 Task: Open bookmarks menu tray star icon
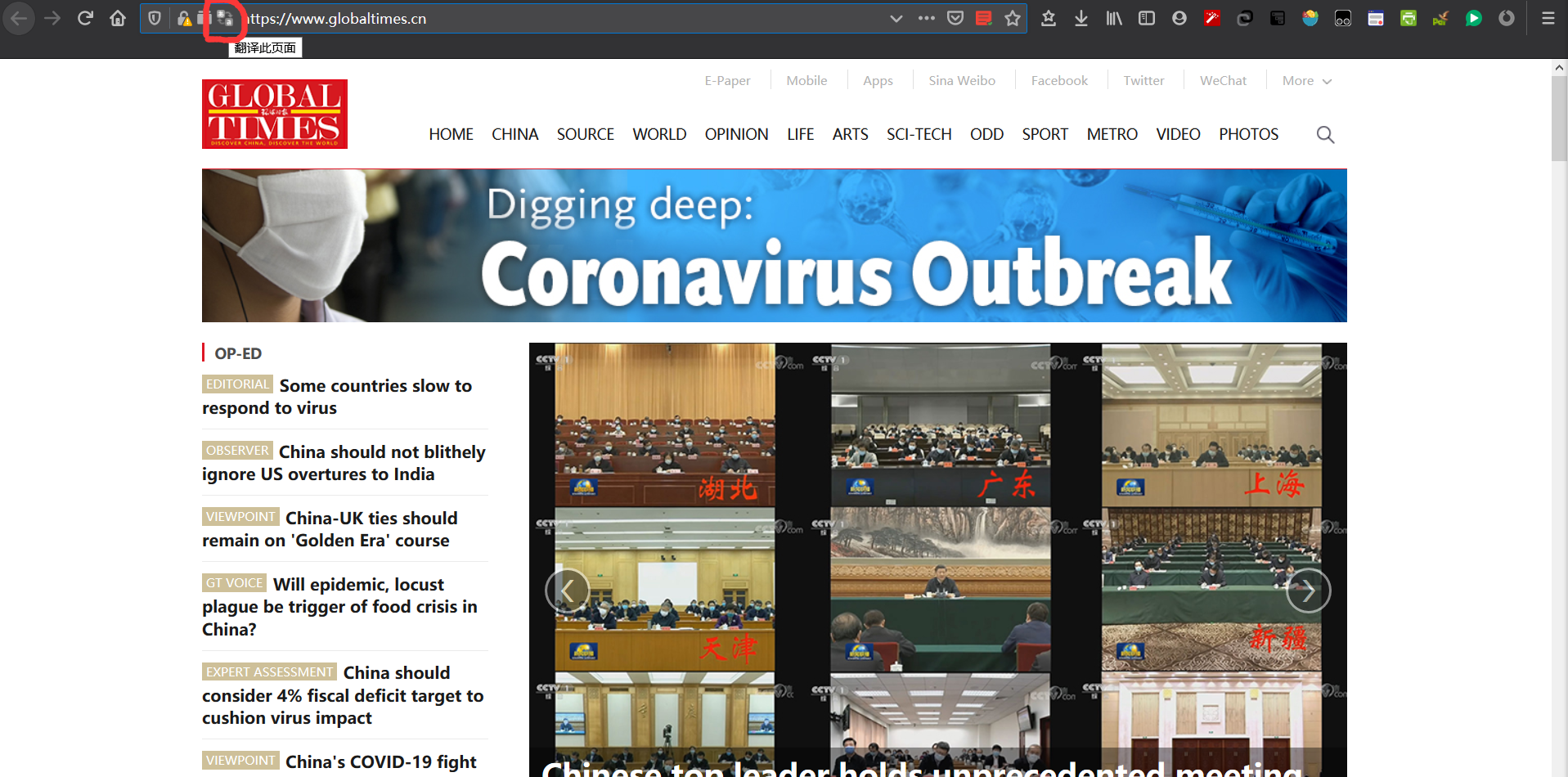[x=1049, y=18]
